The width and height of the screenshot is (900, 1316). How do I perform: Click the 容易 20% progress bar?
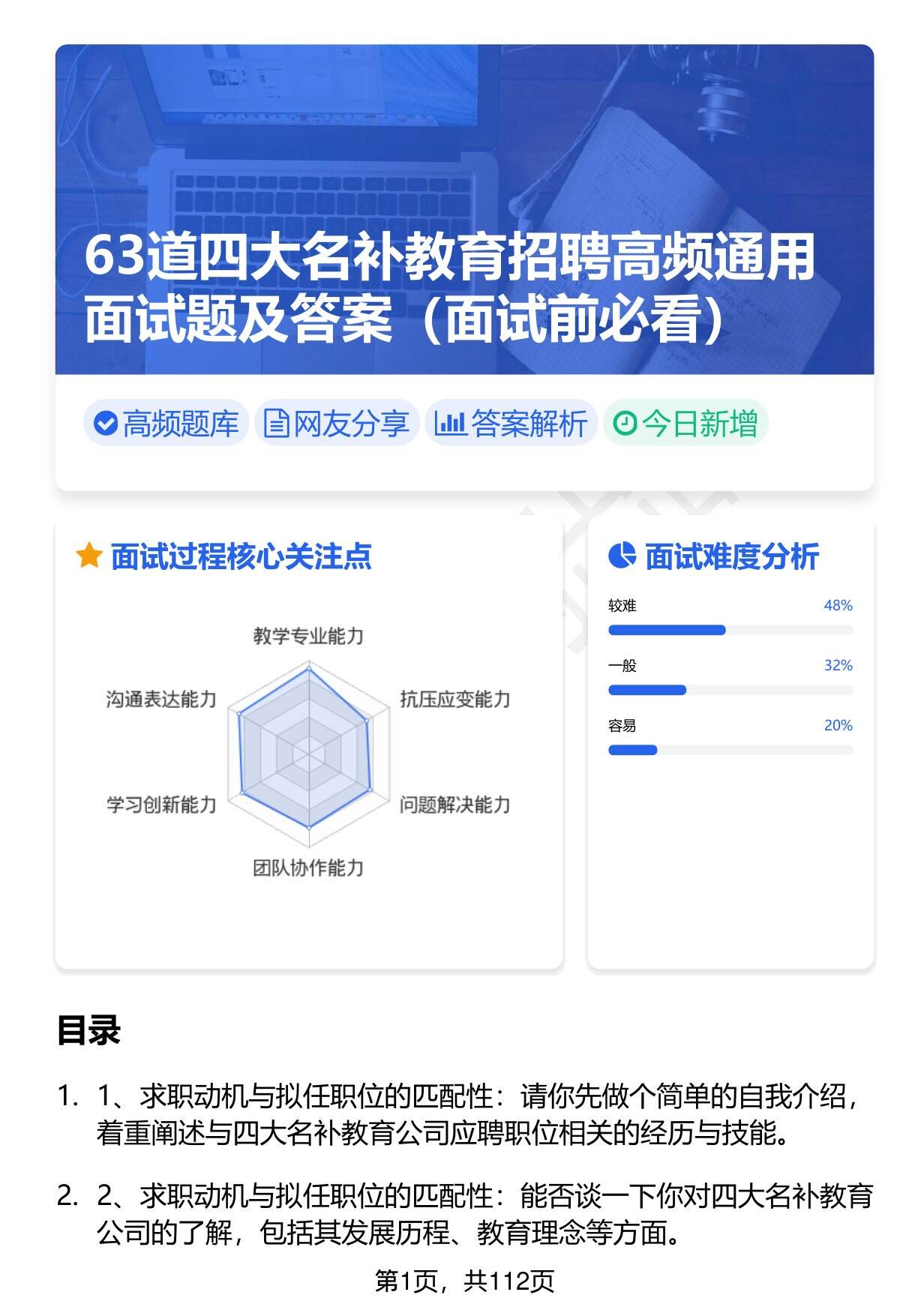(x=730, y=750)
